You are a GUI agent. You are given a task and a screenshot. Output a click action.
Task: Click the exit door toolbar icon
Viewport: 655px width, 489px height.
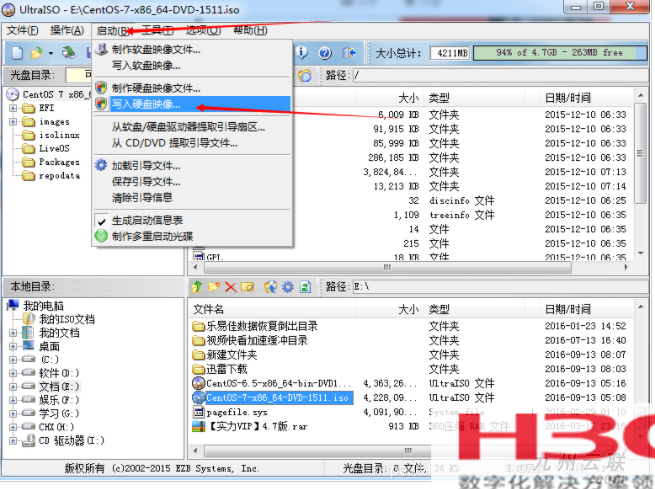click(x=349, y=53)
